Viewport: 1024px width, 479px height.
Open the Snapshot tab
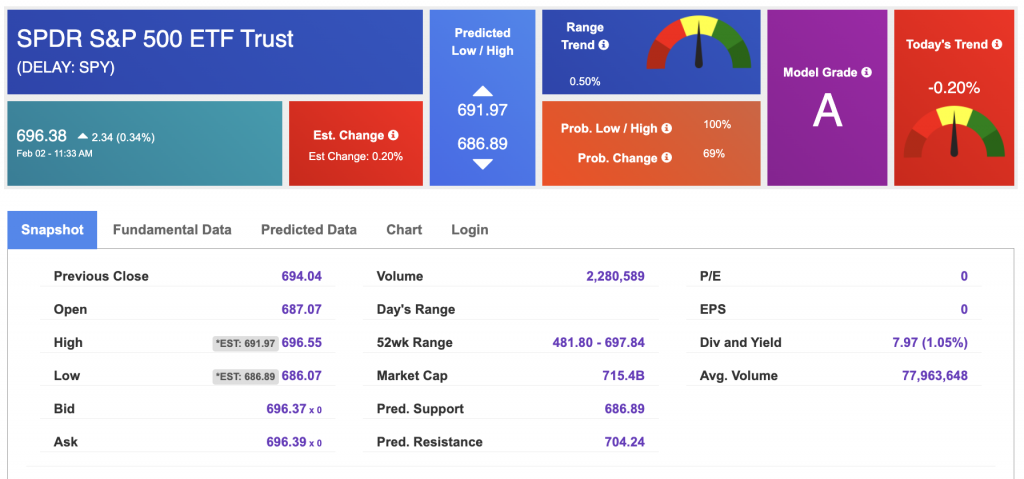(x=52, y=229)
